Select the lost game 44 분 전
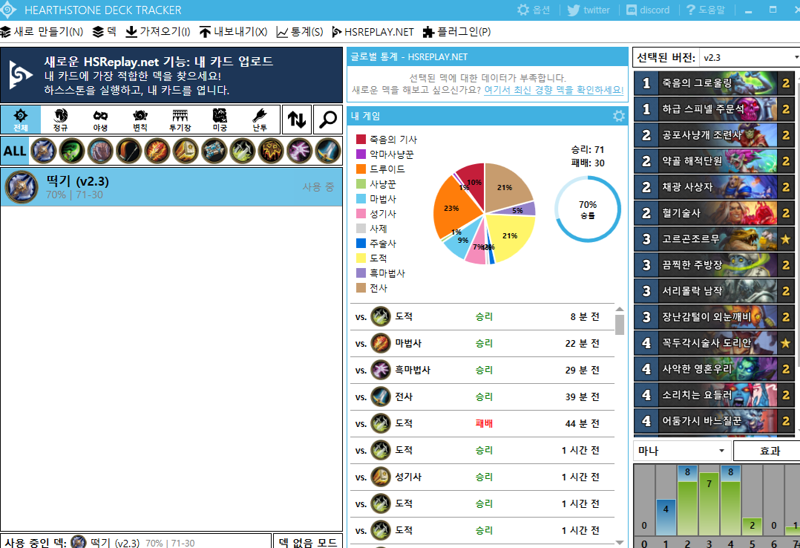 pyautogui.click(x=482, y=424)
